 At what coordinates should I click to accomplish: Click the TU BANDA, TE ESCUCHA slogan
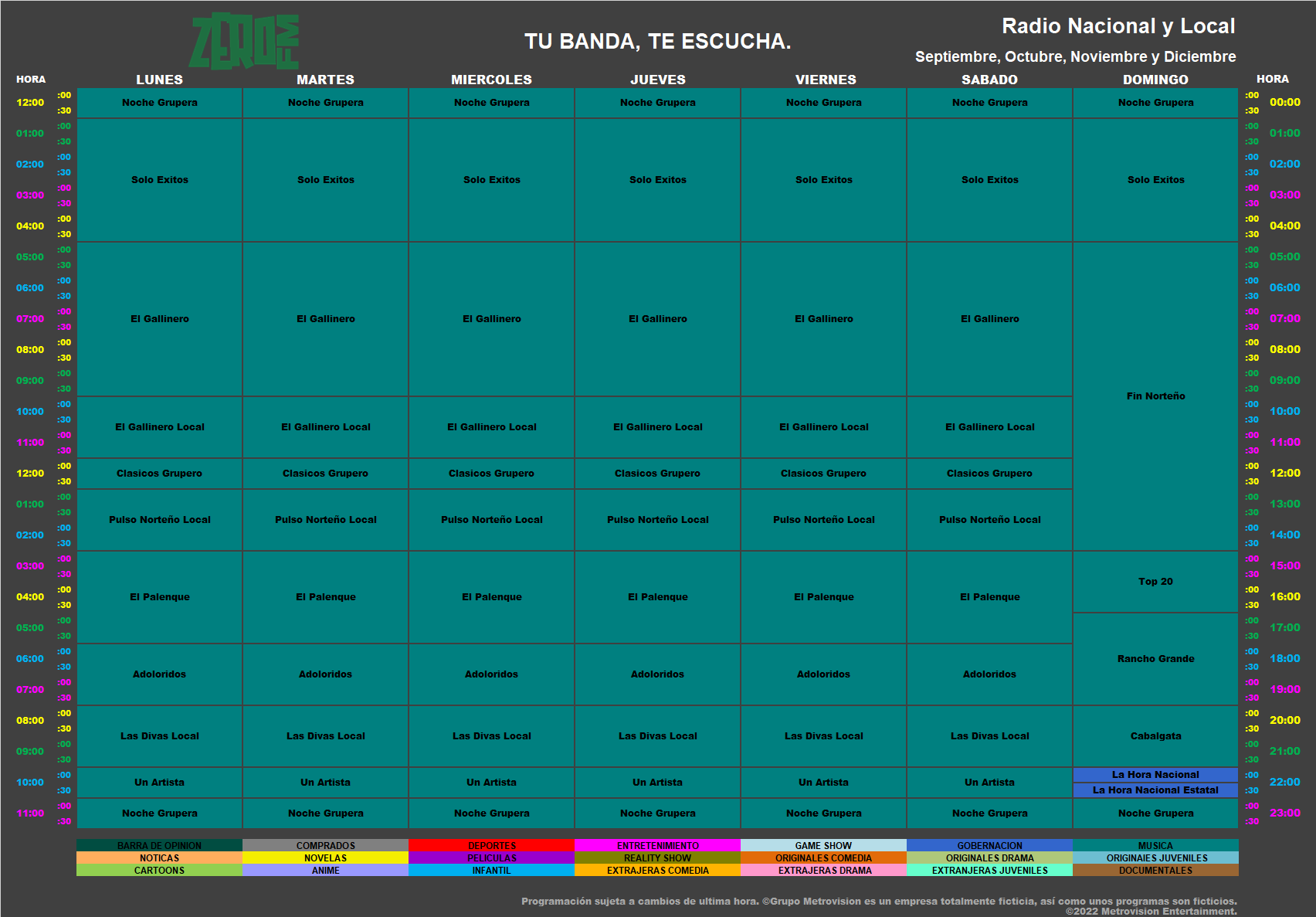click(x=658, y=42)
